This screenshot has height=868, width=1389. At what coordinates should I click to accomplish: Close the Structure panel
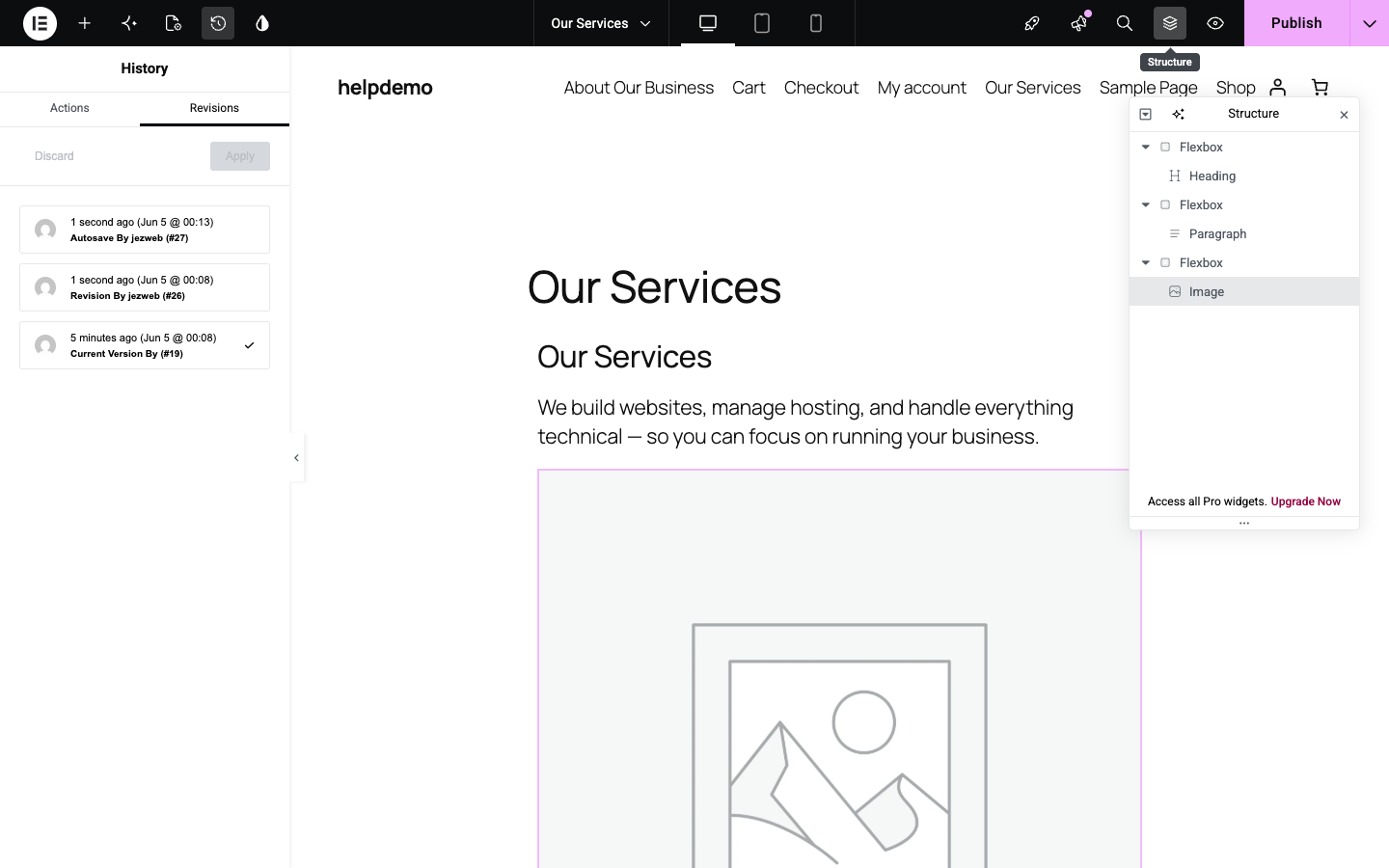[x=1344, y=115]
